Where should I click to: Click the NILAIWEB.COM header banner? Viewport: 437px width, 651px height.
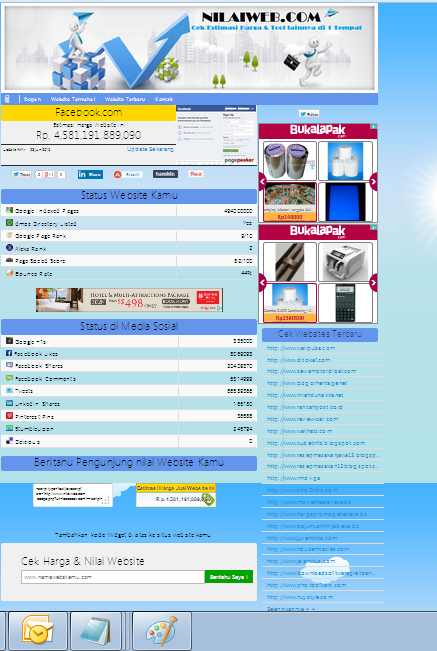pyautogui.click(x=189, y=47)
